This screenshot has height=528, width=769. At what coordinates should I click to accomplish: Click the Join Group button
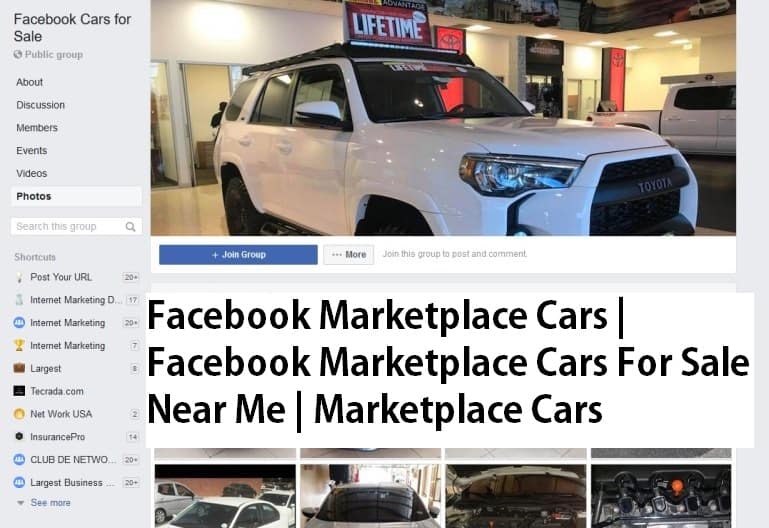point(238,254)
